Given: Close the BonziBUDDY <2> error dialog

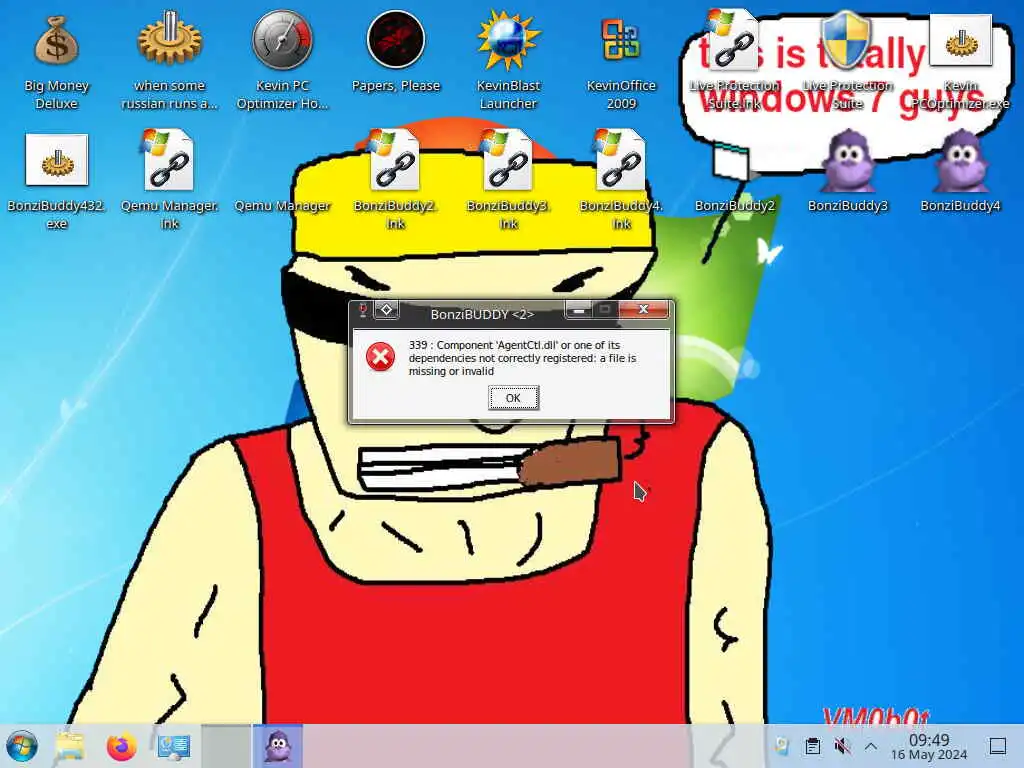Looking at the screenshot, I should pyautogui.click(x=643, y=310).
